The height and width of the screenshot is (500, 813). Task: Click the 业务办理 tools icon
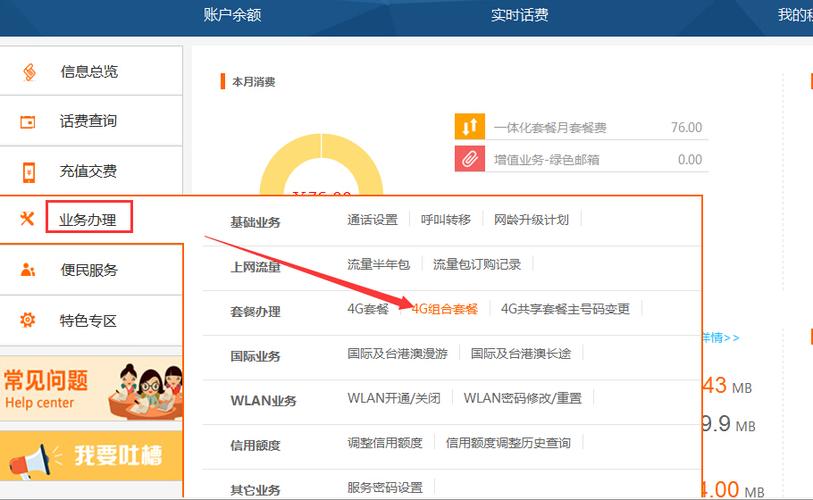tap(27, 219)
